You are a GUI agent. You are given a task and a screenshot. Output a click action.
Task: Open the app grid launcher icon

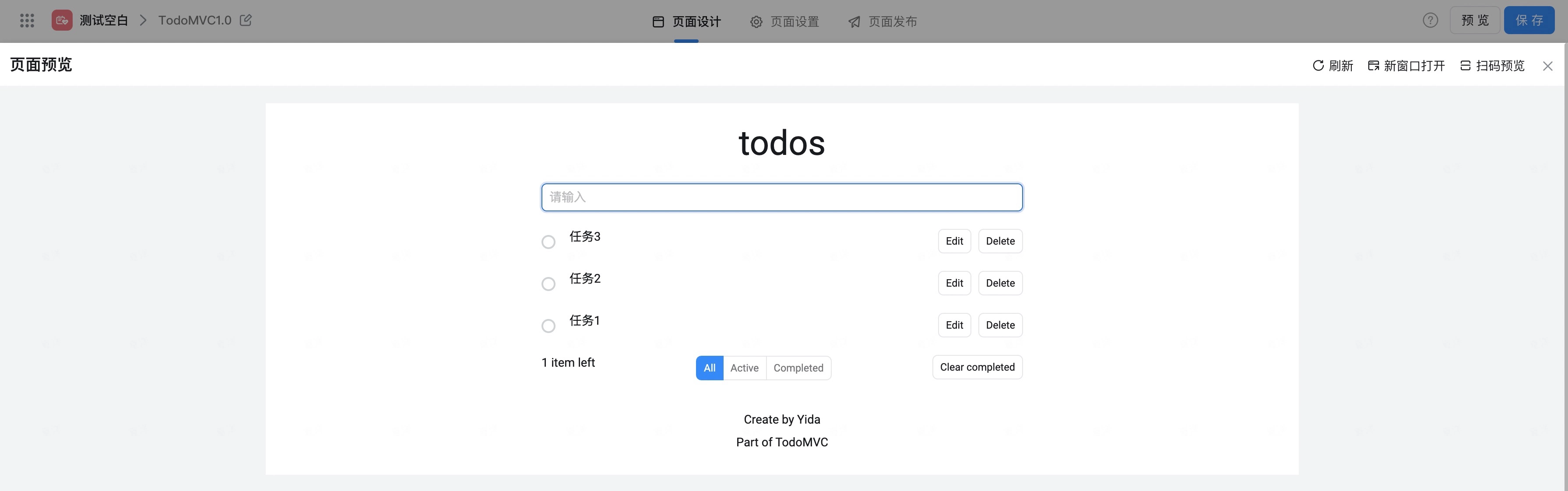27,21
